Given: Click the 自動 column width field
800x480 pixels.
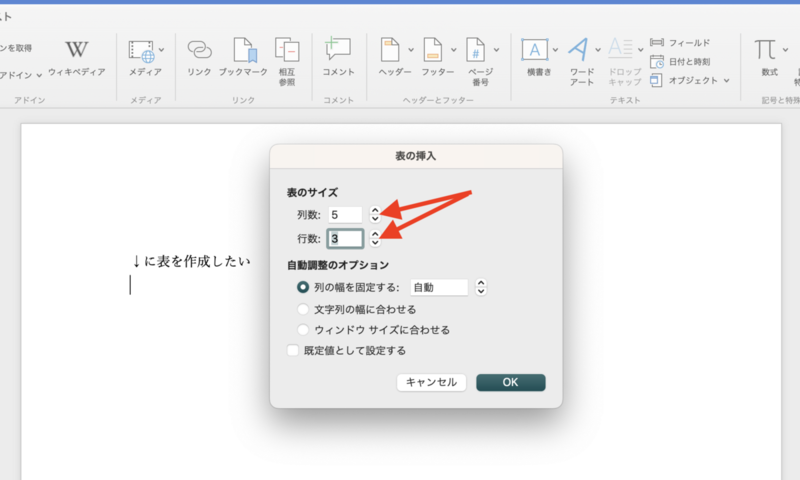Looking at the screenshot, I should (439, 287).
